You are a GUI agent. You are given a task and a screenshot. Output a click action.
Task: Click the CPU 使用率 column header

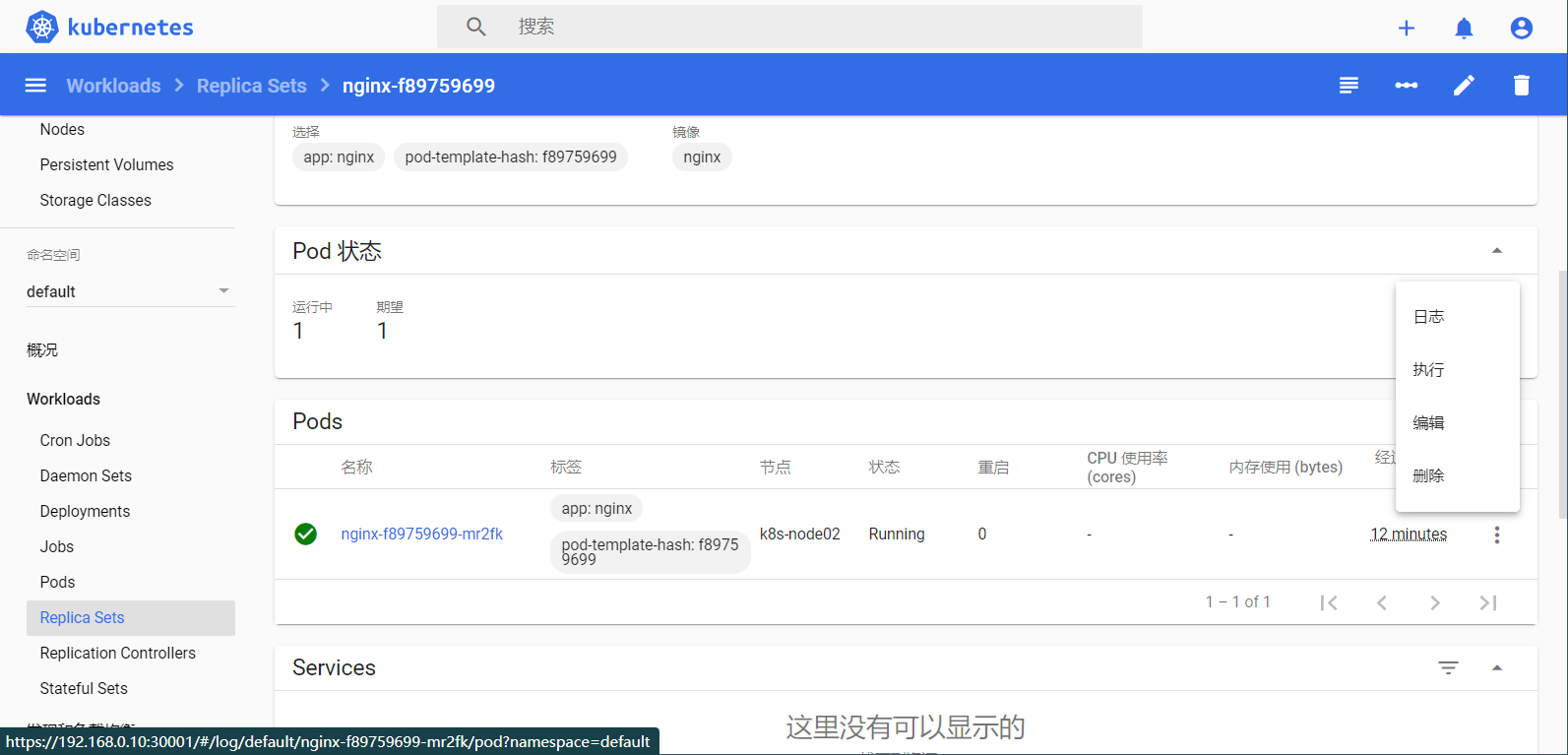click(1127, 468)
